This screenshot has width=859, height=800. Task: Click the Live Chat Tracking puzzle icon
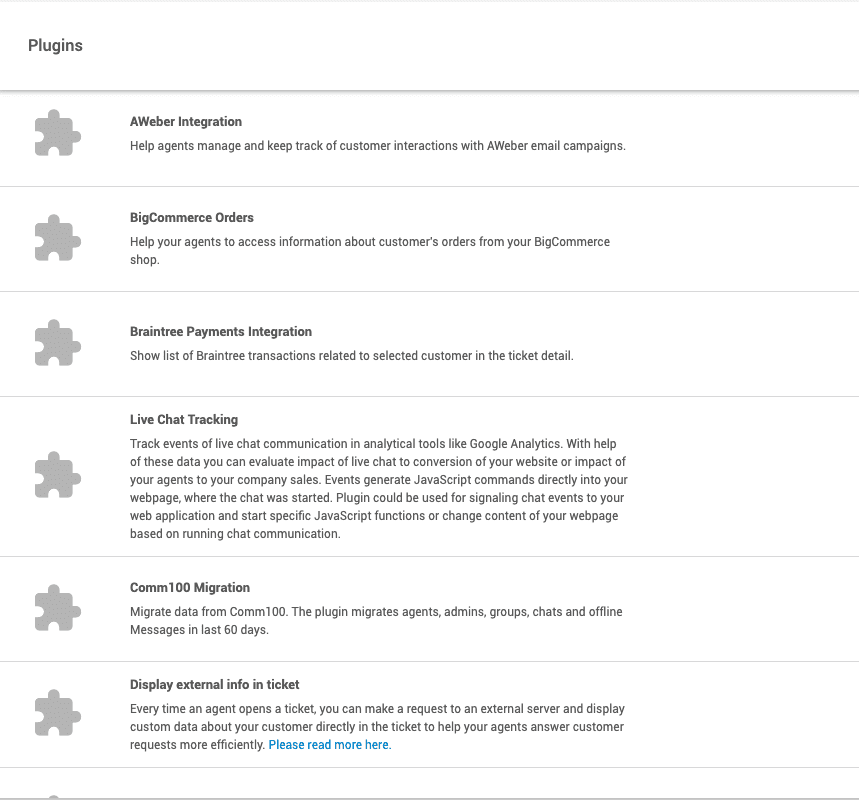[58, 476]
